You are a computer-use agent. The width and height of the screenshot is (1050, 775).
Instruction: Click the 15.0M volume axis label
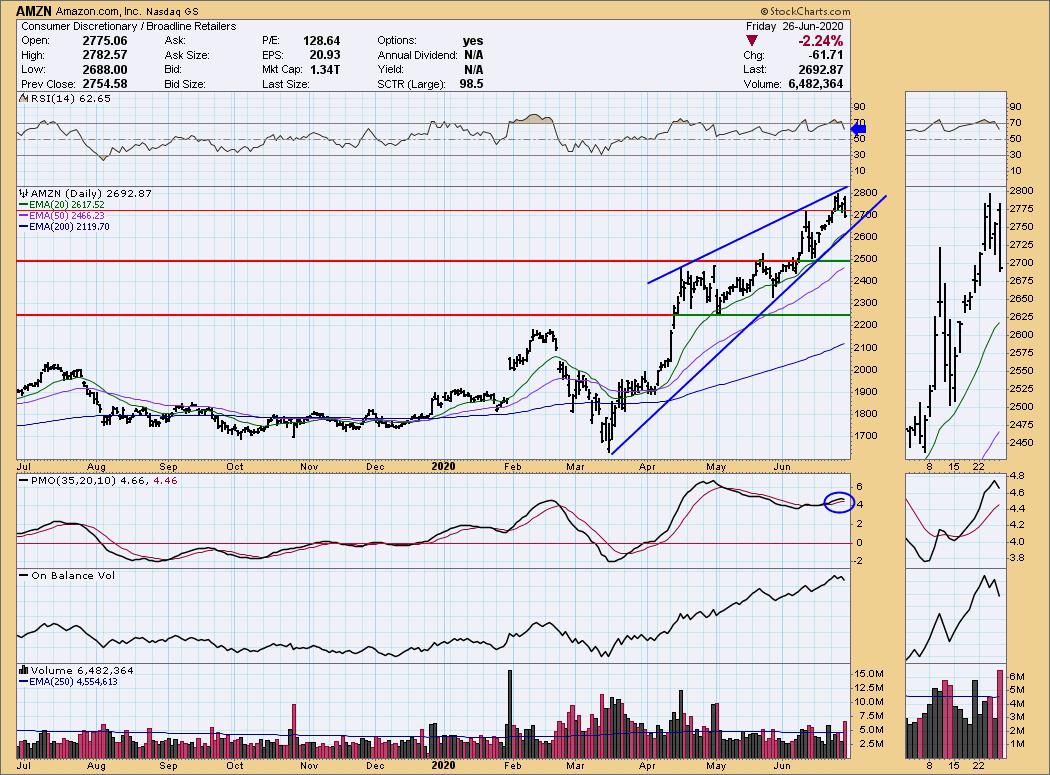tap(869, 674)
